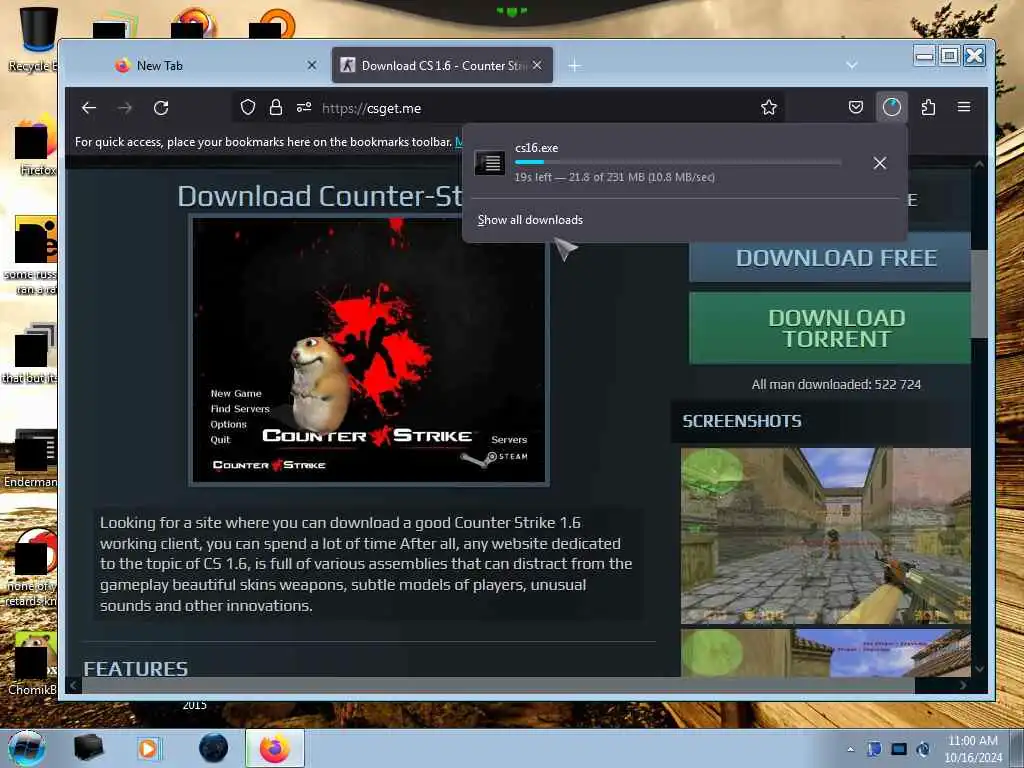Image resolution: width=1024 pixels, height=768 pixels.
Task: Show all downloads
Action: 530,220
